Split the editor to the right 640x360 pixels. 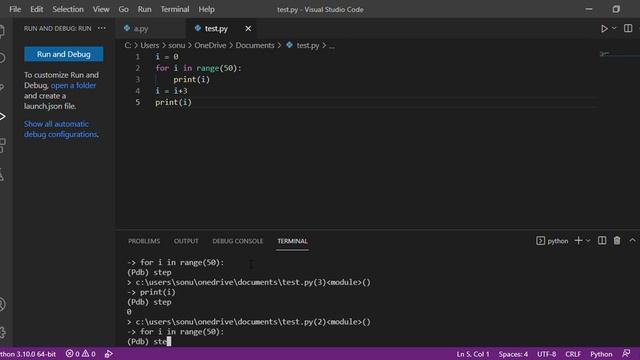pos(628,28)
